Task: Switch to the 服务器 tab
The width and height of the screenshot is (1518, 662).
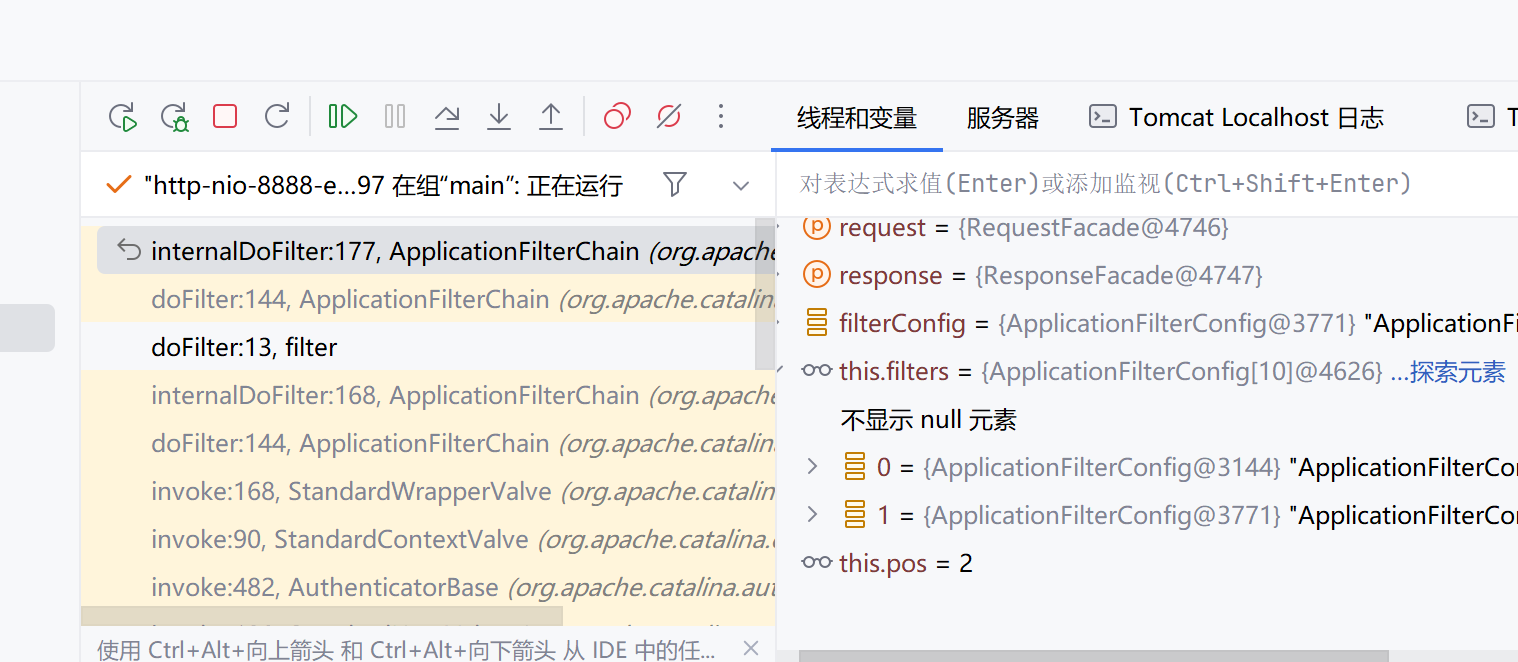Action: pos(1002,118)
